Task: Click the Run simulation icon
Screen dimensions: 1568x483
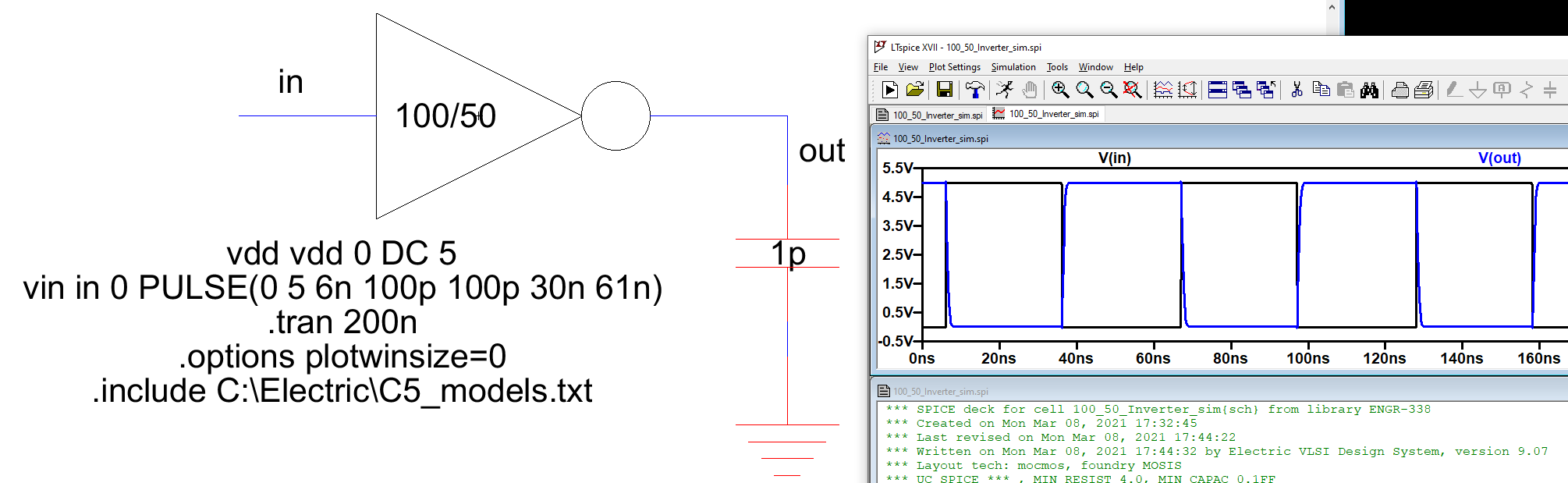Action: click(889, 91)
